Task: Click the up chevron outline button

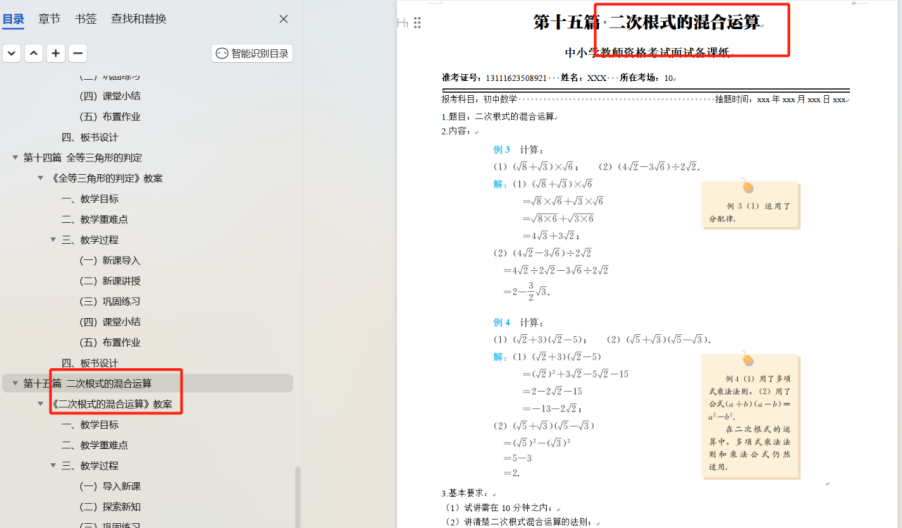Action: 34,53
